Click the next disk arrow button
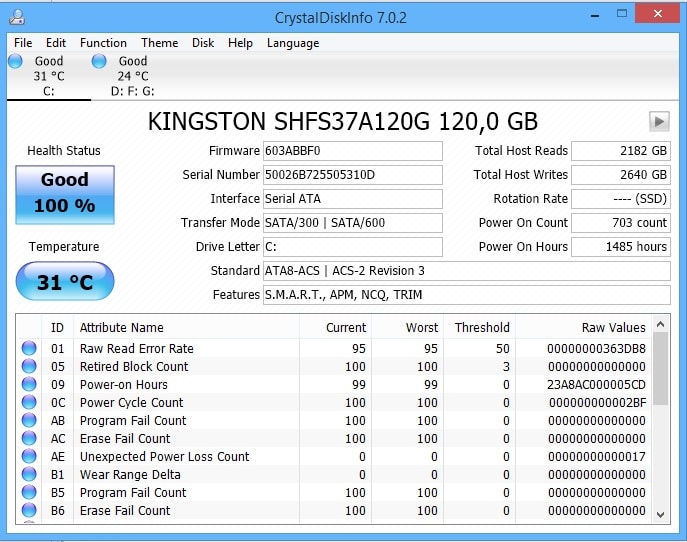The height and width of the screenshot is (542, 687). (x=659, y=121)
